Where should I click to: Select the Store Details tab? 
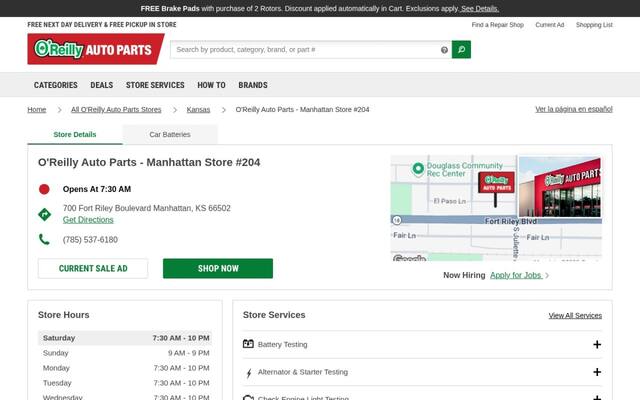point(75,134)
